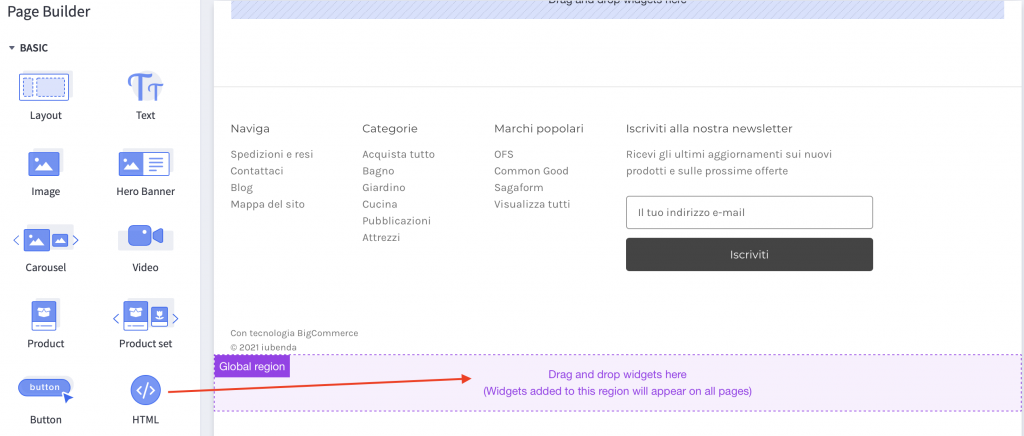The height and width of the screenshot is (436, 1024).
Task: Click the Iscriviti newsletter button
Action: pos(749,254)
